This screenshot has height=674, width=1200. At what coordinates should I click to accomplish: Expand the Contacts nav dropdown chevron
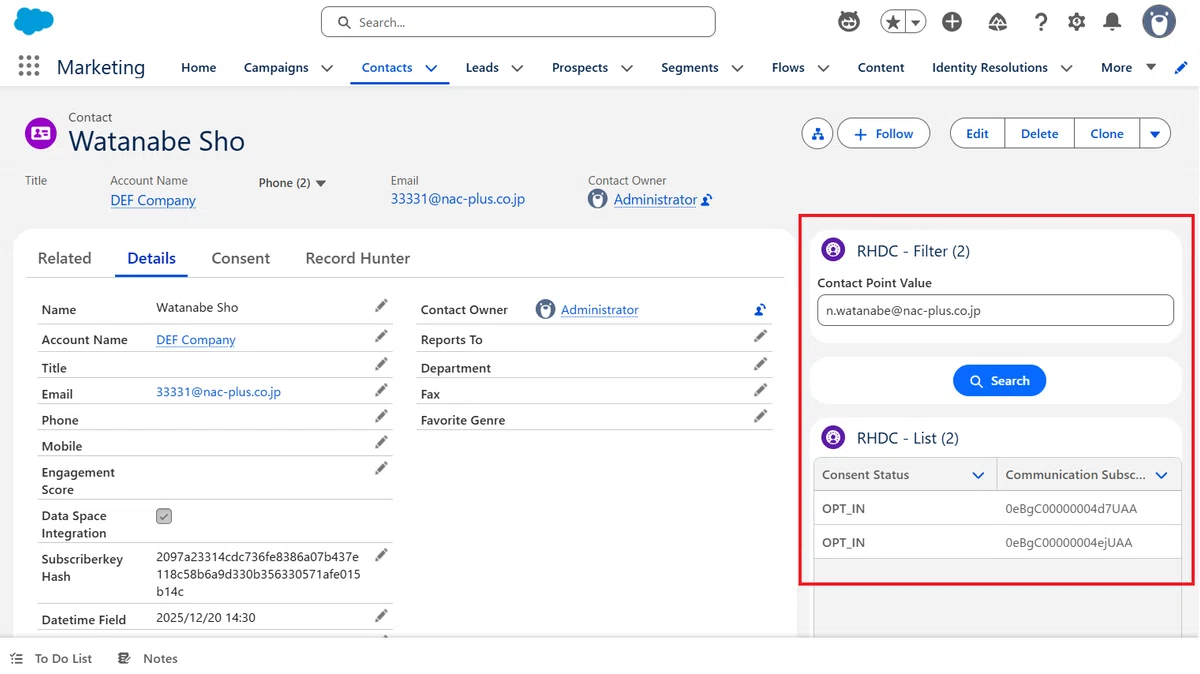[x=431, y=68]
